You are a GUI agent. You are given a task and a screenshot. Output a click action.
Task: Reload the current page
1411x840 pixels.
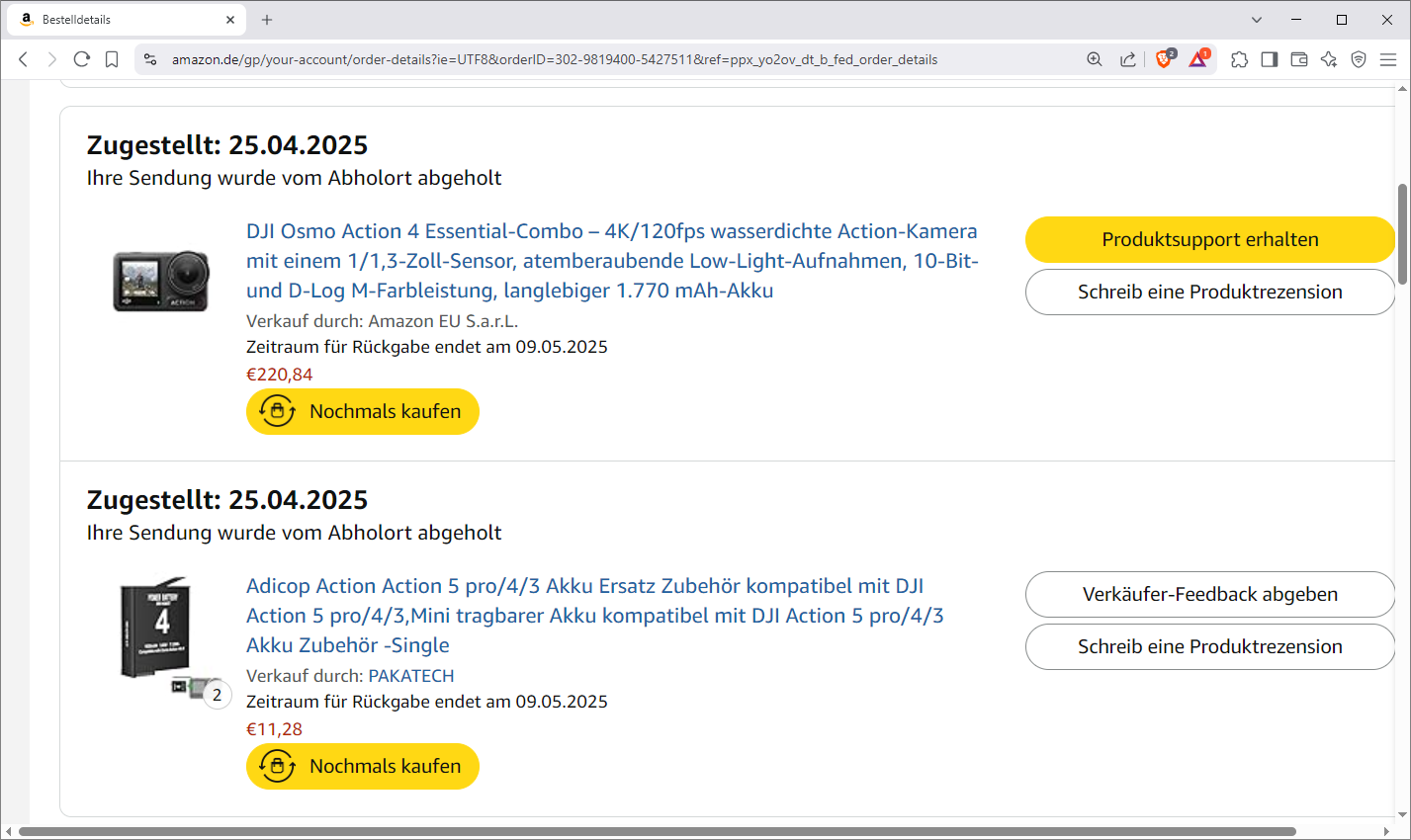pos(82,59)
